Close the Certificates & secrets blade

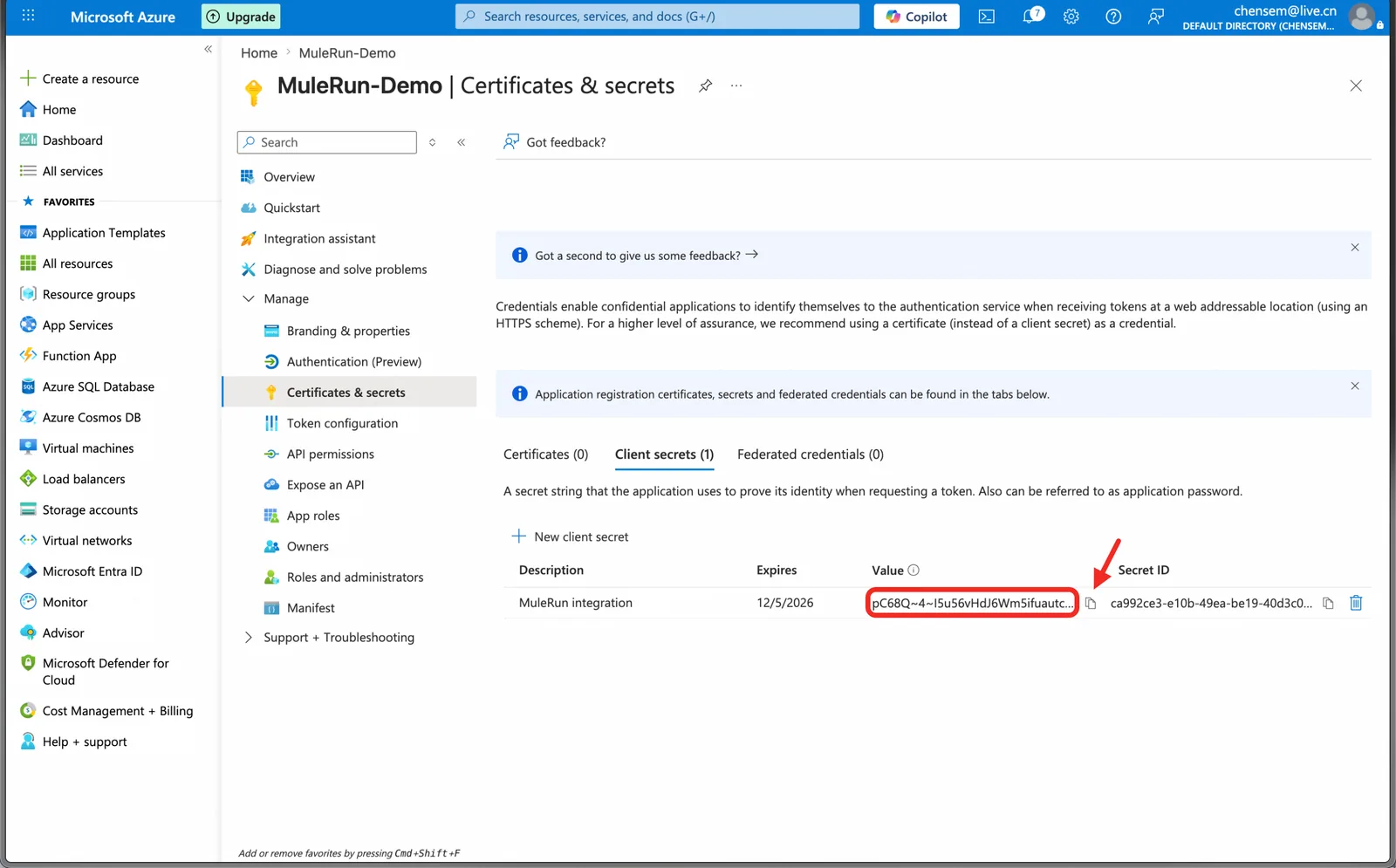pyautogui.click(x=1356, y=85)
